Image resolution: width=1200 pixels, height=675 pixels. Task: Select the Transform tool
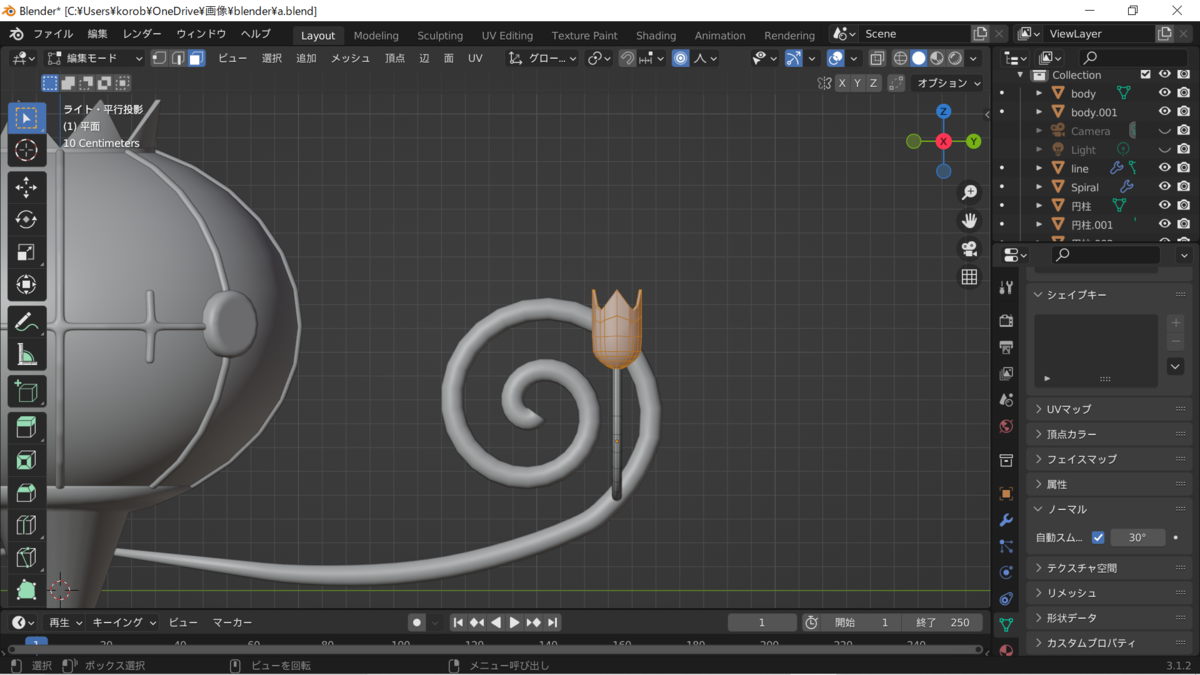click(27, 285)
